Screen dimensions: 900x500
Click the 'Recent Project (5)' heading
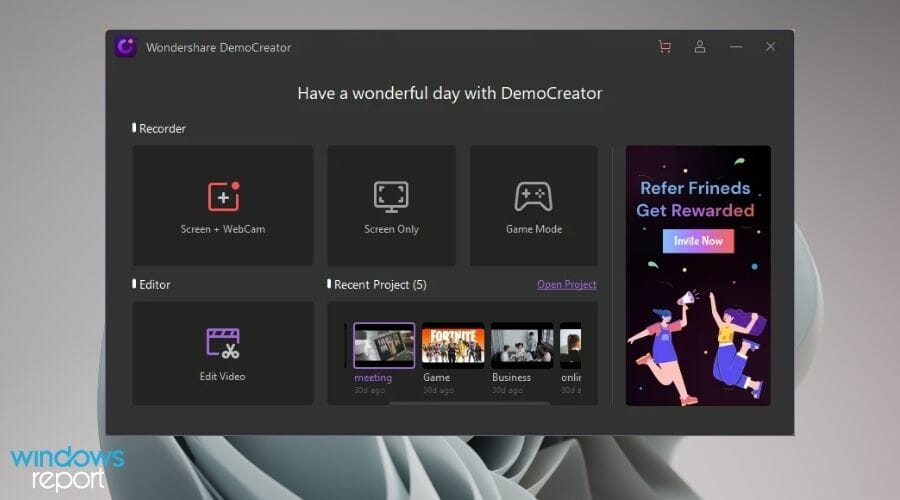point(380,285)
